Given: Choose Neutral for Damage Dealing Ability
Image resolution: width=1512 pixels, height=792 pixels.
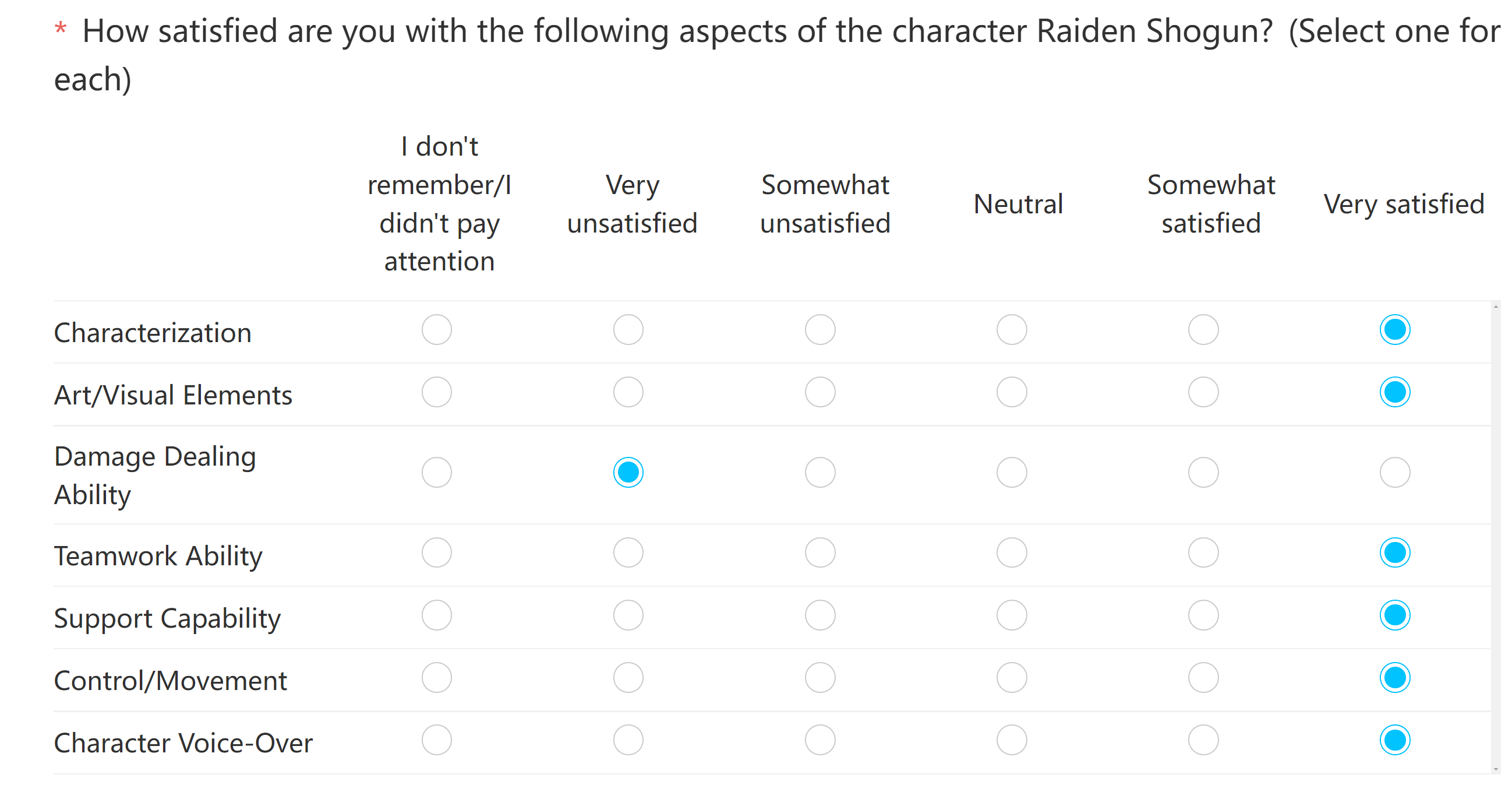Looking at the screenshot, I should 1011,472.
